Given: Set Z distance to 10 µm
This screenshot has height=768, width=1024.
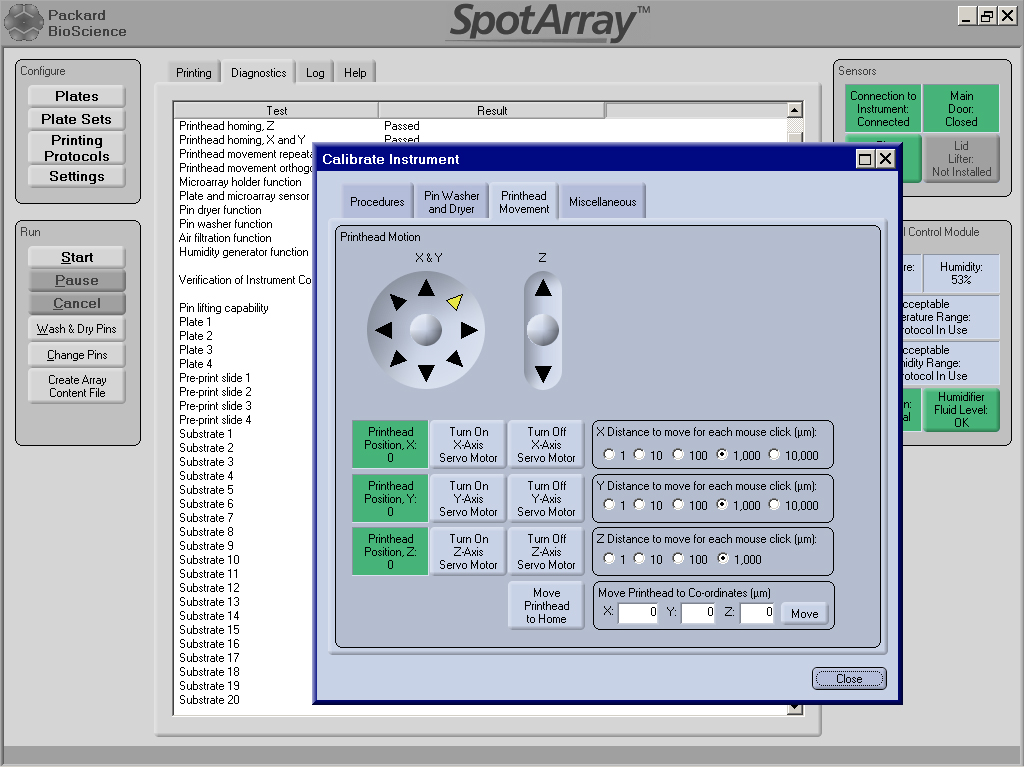Looking at the screenshot, I should point(639,558).
